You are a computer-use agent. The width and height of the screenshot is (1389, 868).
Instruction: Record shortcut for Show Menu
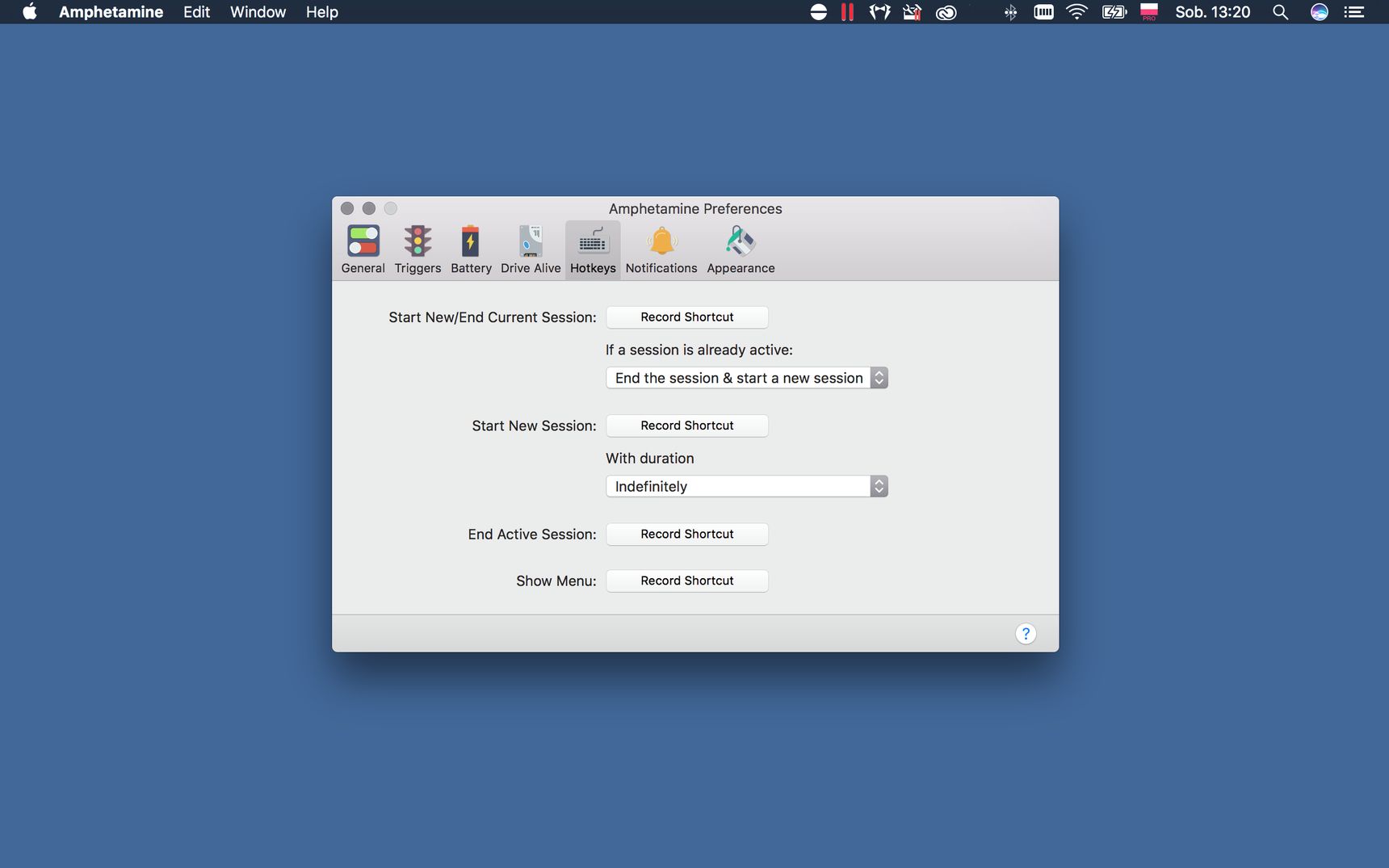pos(687,581)
